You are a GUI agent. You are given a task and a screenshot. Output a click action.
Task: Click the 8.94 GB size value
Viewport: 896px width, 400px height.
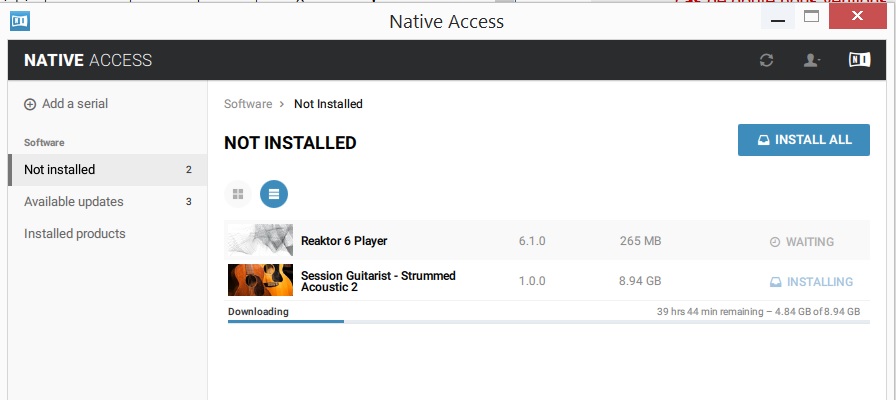641,281
